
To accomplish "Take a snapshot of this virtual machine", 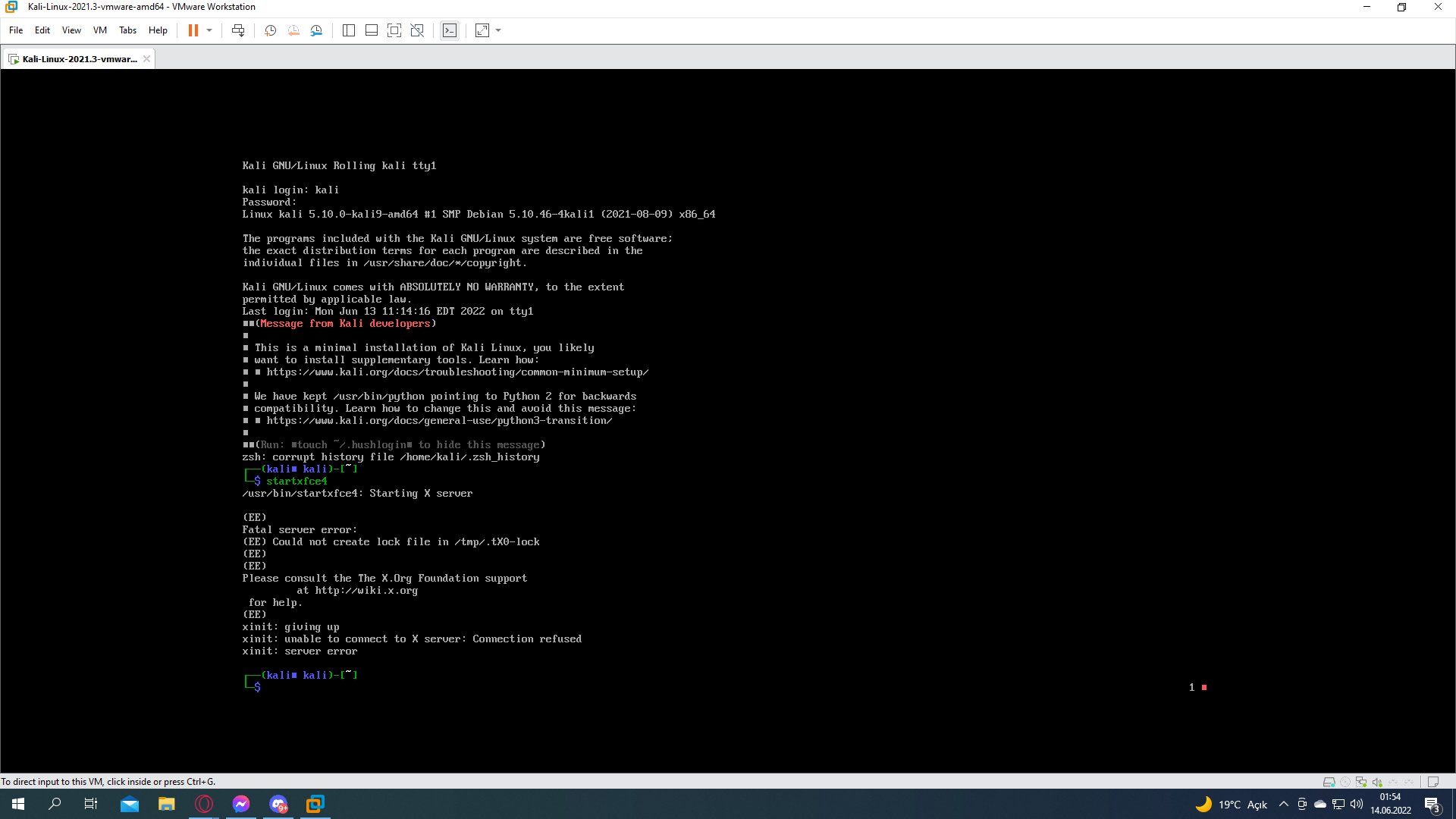I will coord(270,30).
